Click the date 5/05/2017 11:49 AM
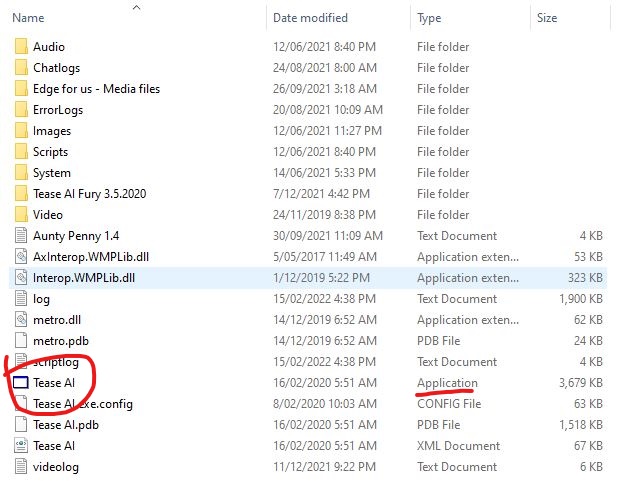This screenshot has width=624, height=484. (325, 257)
